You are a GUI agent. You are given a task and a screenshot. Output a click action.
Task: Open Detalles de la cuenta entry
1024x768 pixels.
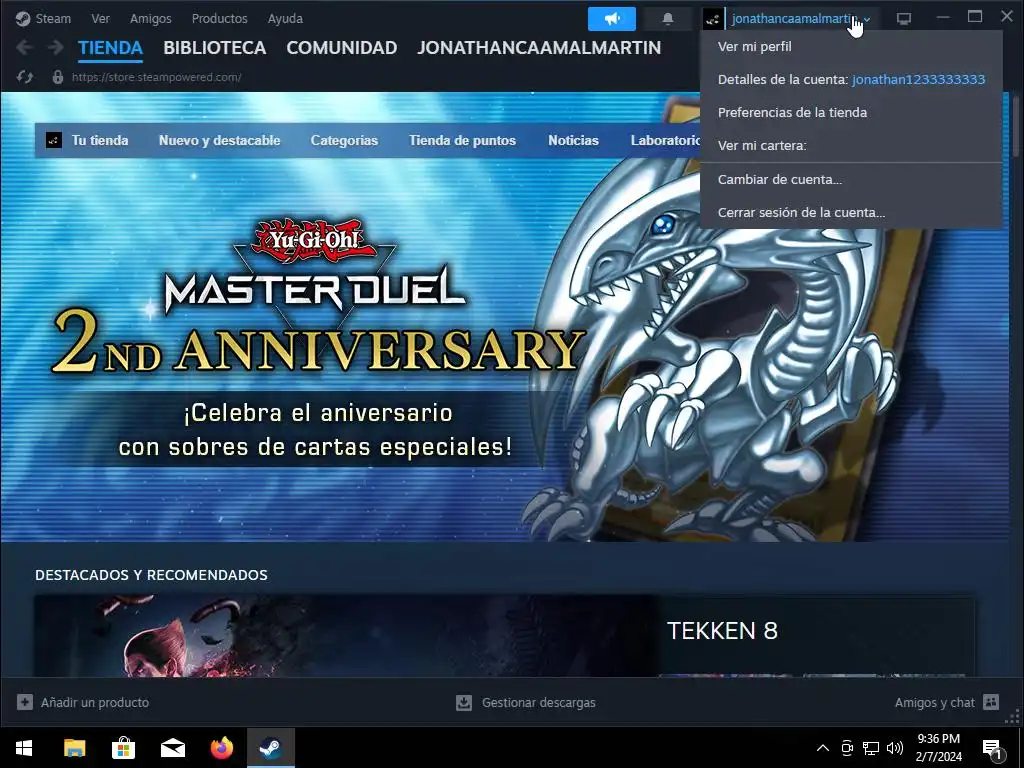(x=851, y=80)
